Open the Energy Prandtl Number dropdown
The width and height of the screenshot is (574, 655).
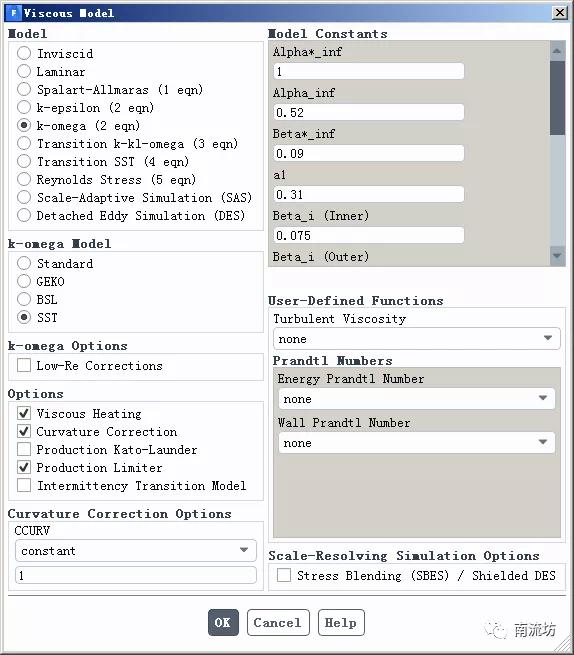tap(417, 399)
